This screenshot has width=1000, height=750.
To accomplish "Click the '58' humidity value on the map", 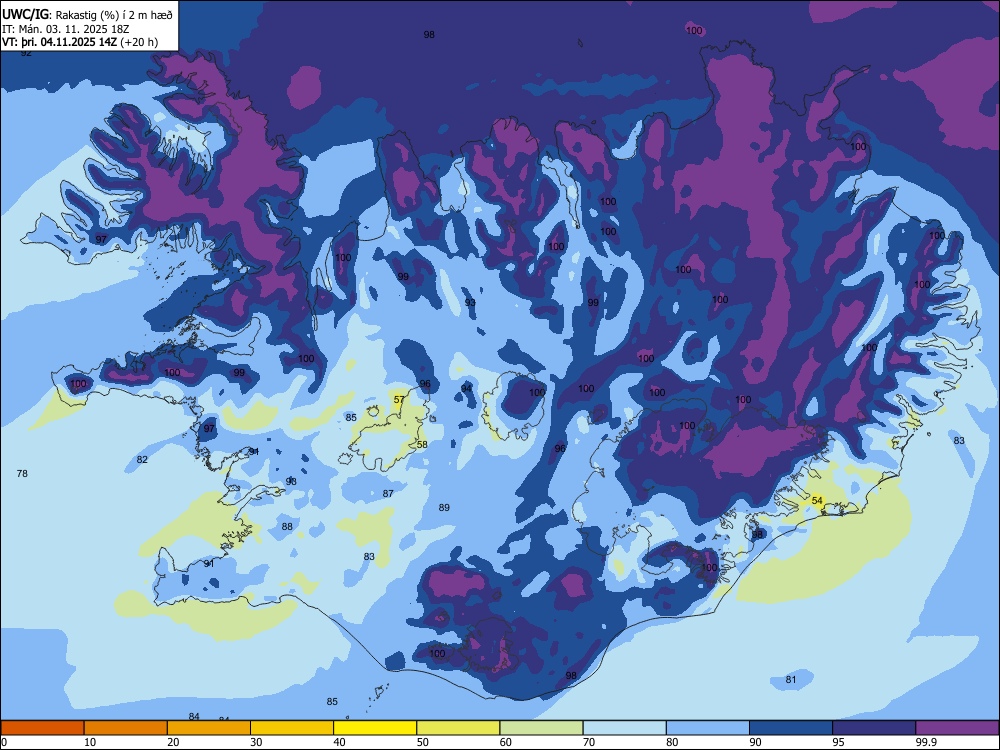I will coord(422,445).
